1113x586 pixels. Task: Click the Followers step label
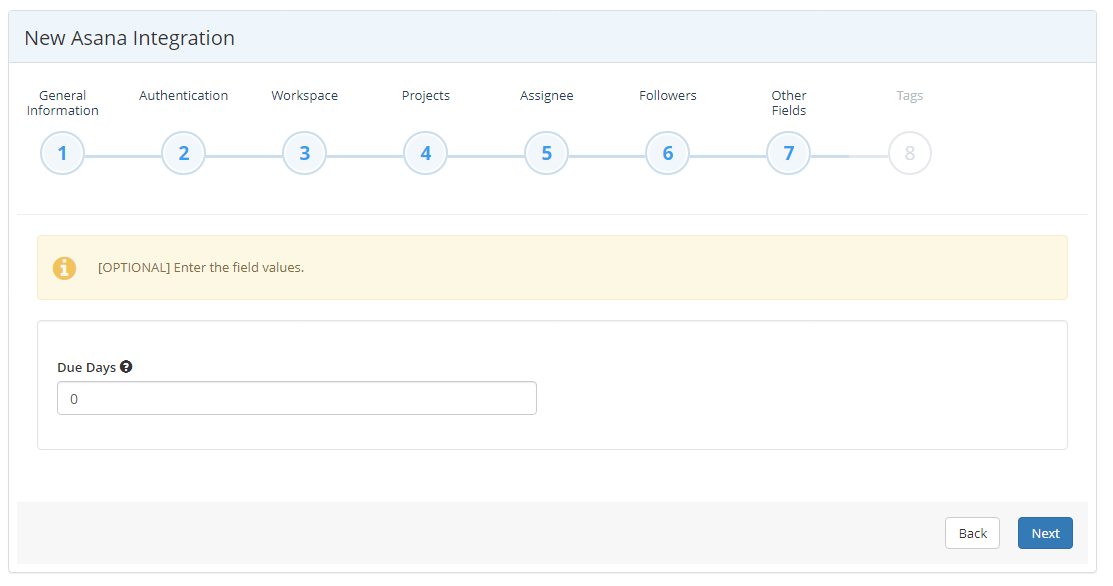pos(667,95)
